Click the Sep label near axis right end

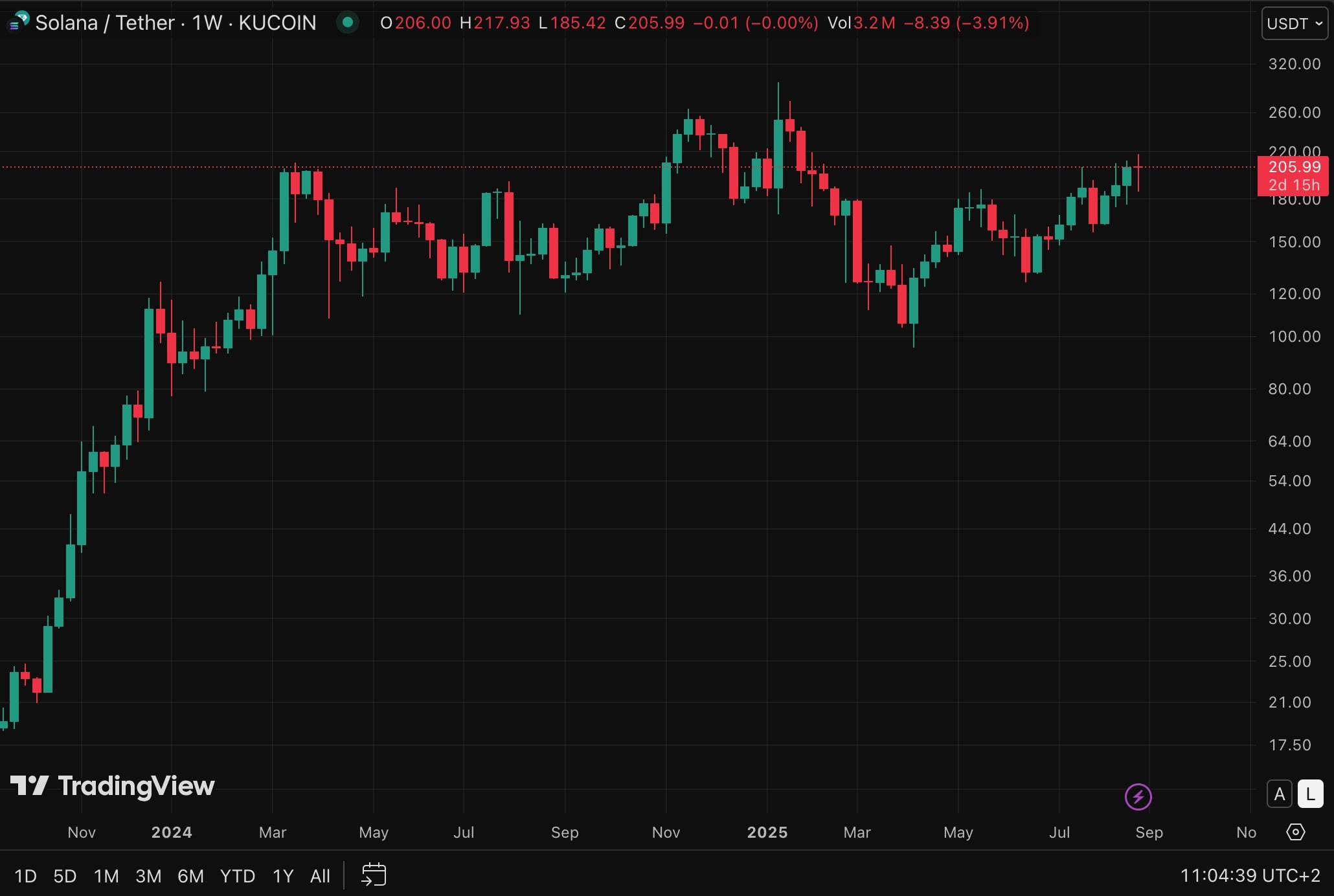1149,833
